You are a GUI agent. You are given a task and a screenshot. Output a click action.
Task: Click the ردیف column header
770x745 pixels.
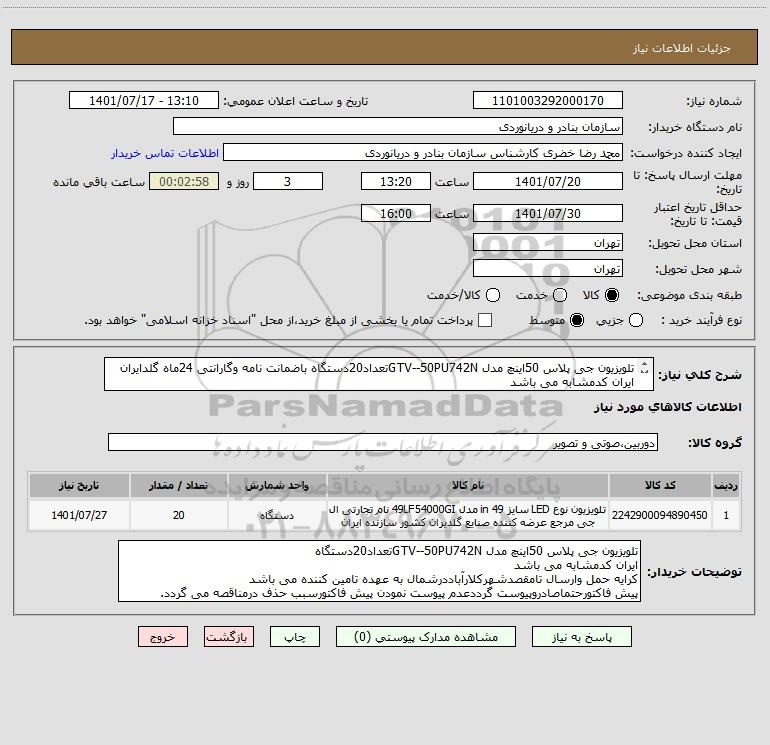coord(726,485)
